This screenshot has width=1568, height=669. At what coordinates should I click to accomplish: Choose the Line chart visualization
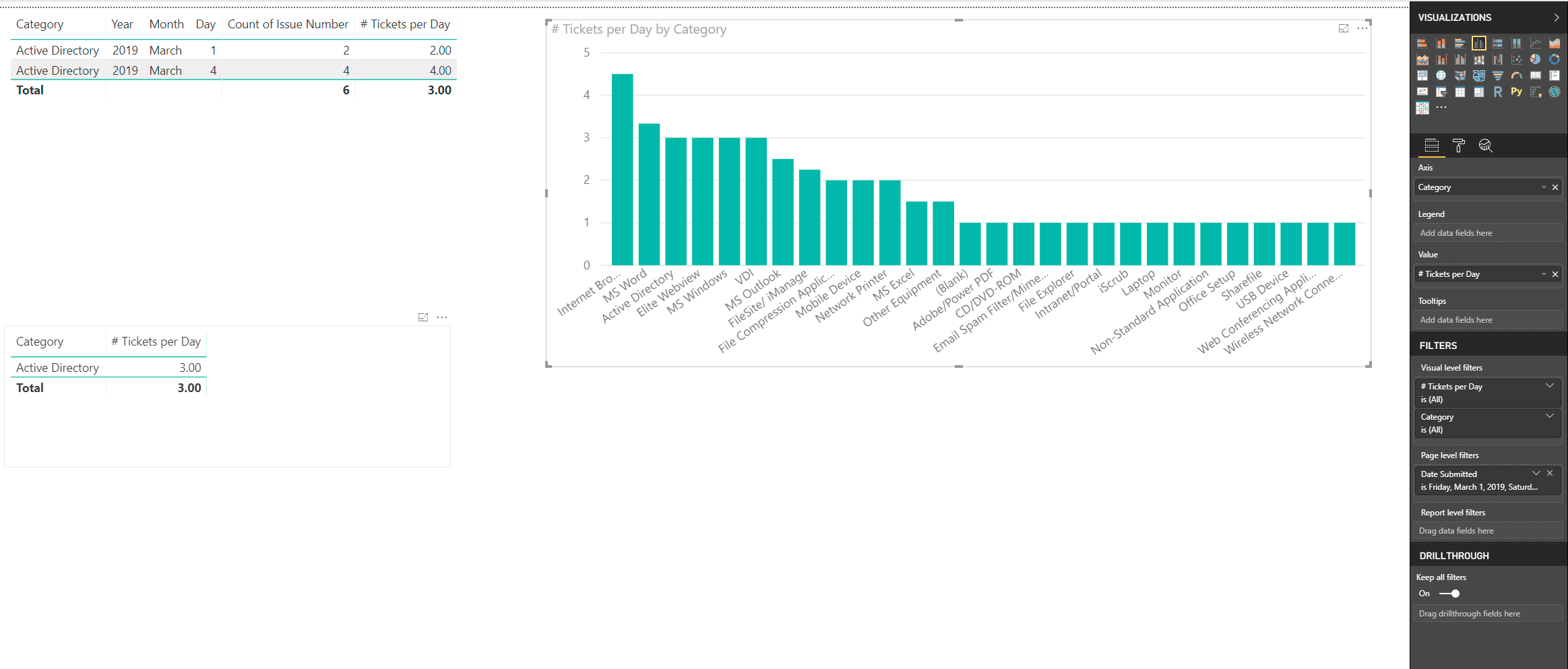[x=1536, y=43]
